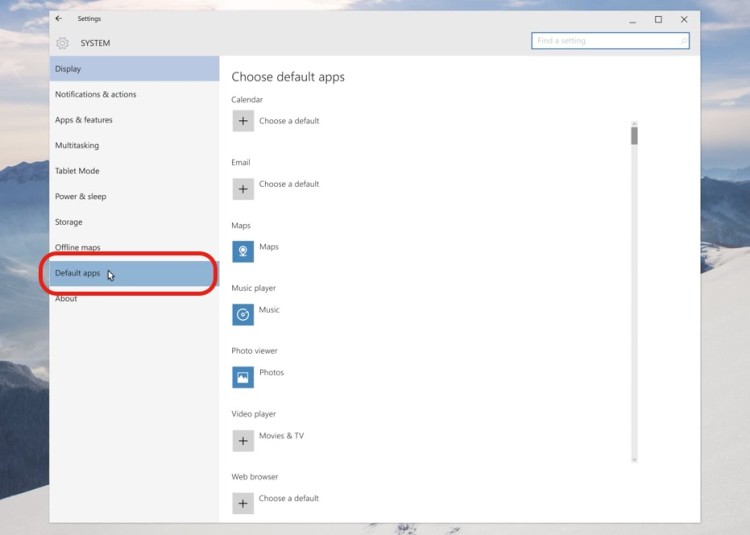
Task: Click the plus icon under Calendar
Action: pyautogui.click(x=243, y=121)
